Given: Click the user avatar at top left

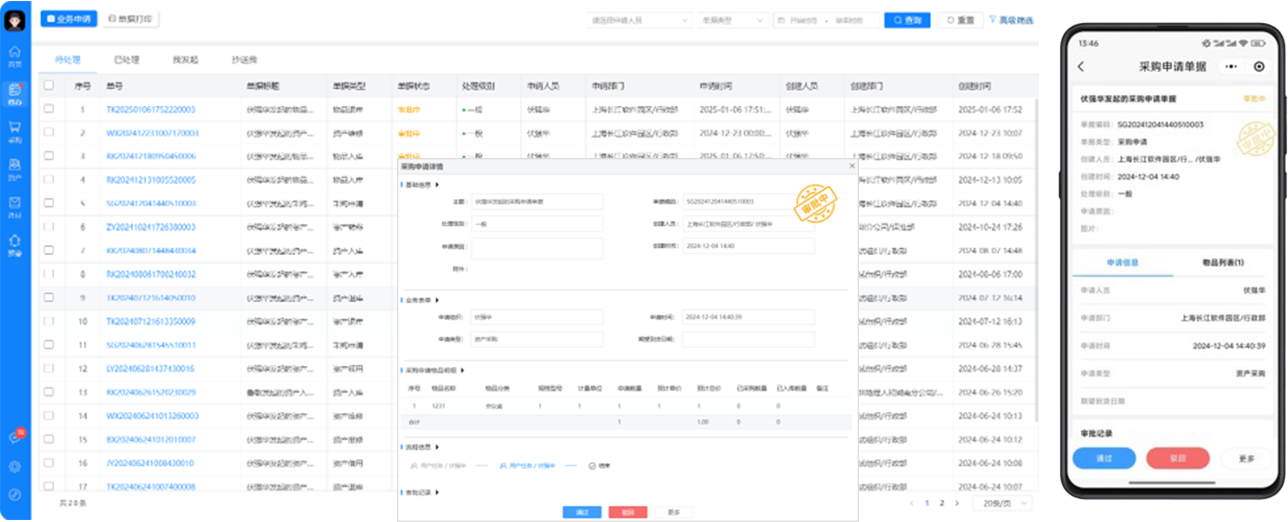Looking at the screenshot, I should tap(15, 19).
